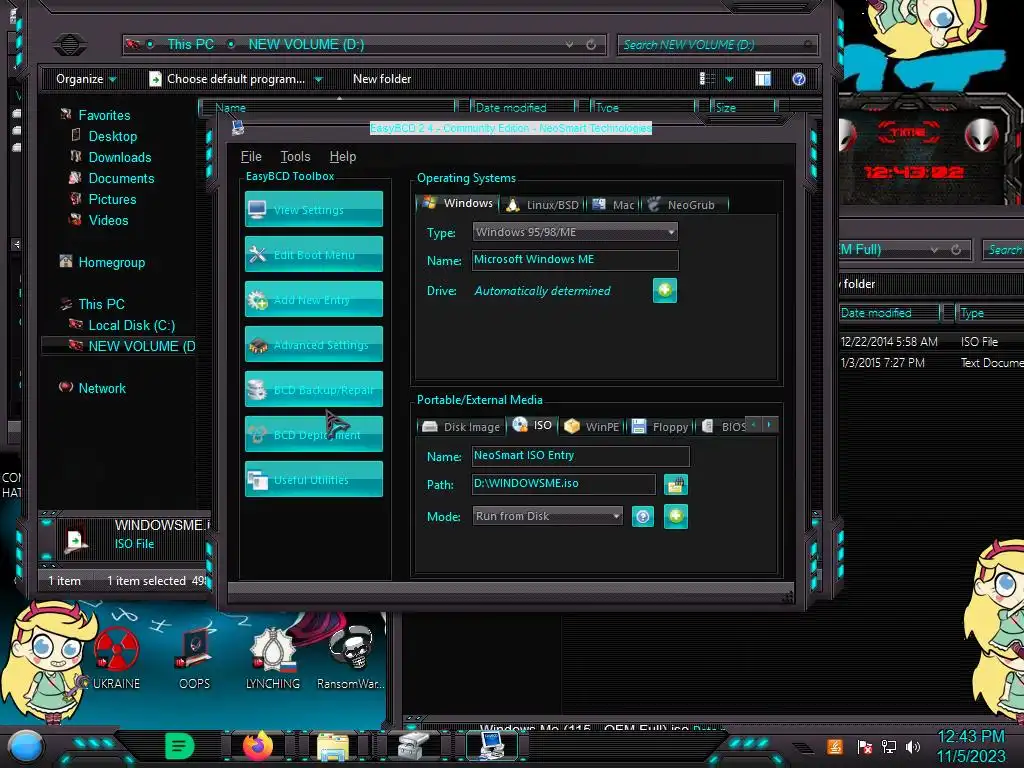The height and width of the screenshot is (768, 1024).
Task: Select Pictures in navigation pane
Action: pyautogui.click(x=112, y=199)
